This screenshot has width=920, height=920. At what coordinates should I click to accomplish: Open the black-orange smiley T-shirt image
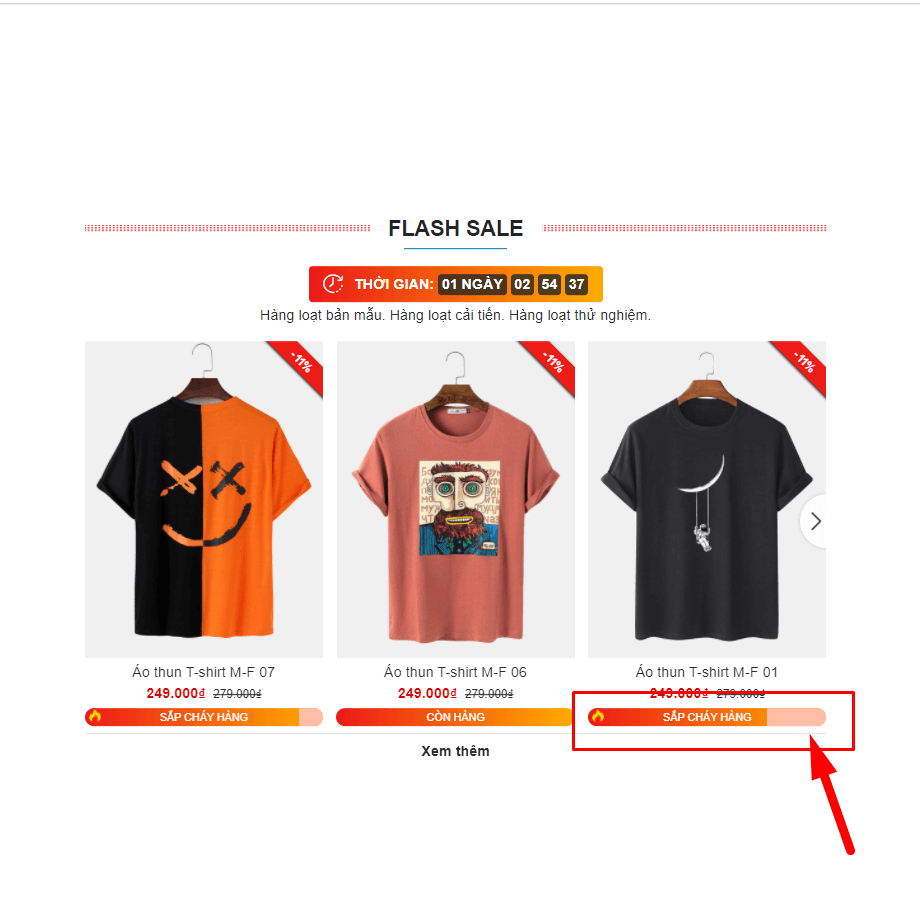(x=204, y=499)
